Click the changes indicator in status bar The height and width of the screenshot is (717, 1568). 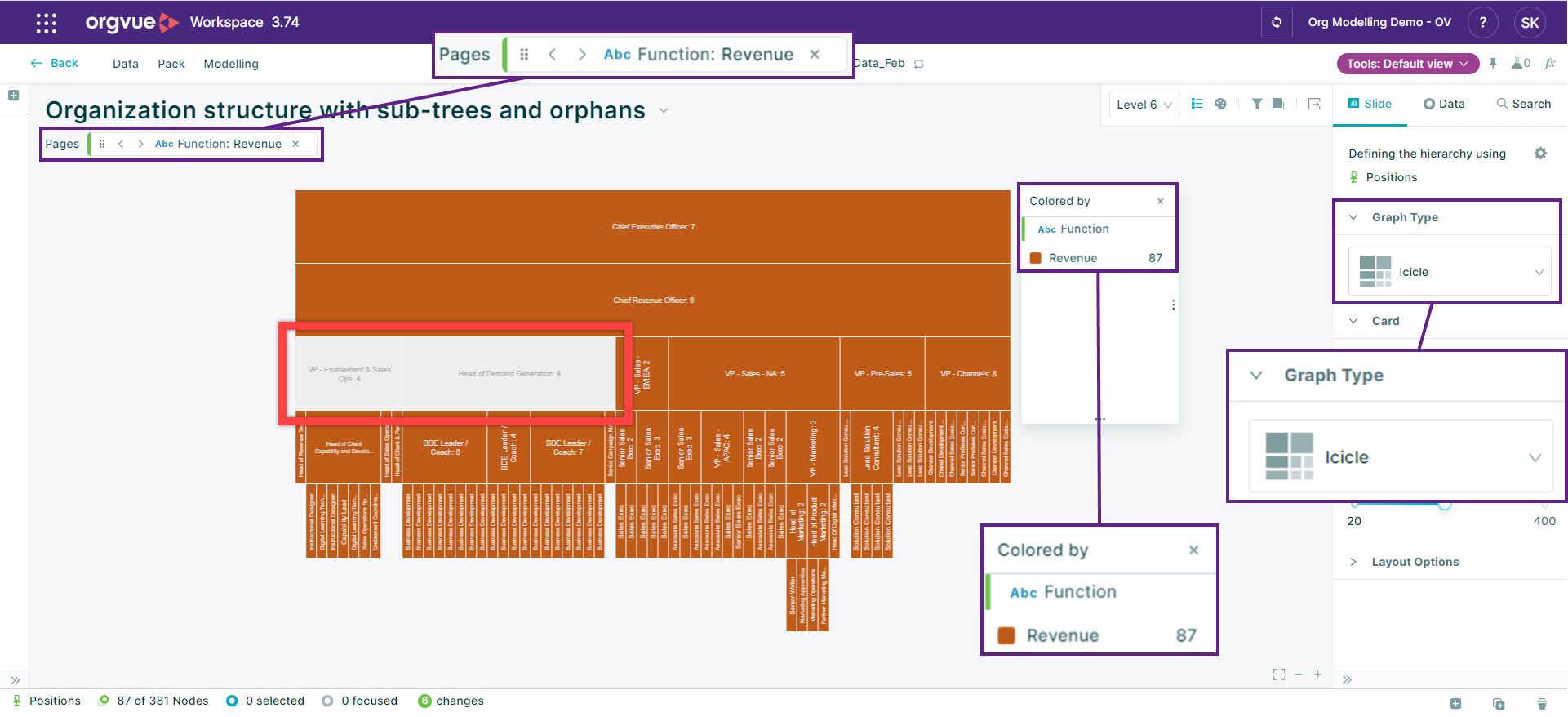click(451, 701)
